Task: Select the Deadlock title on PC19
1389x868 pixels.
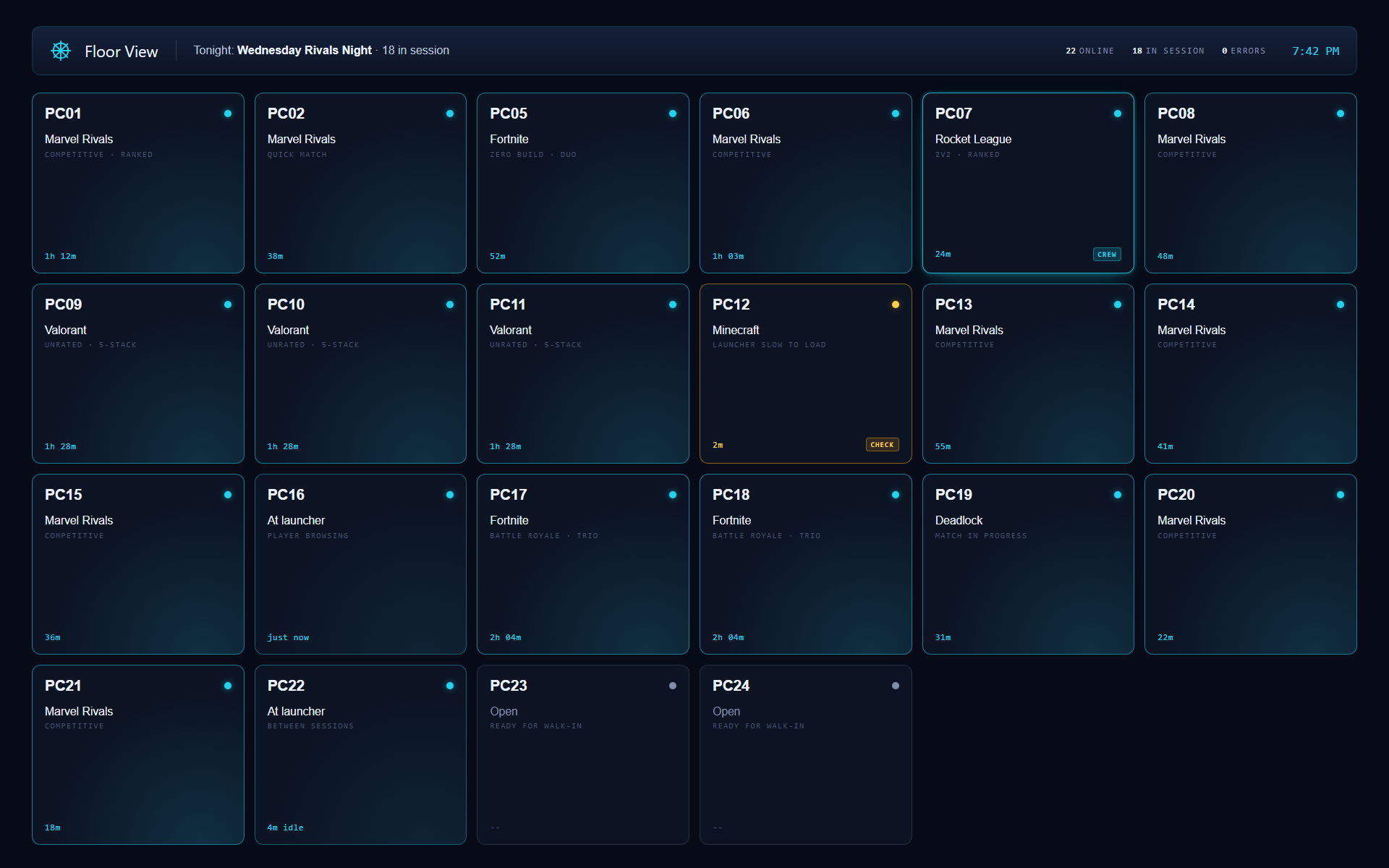Action: point(959,520)
